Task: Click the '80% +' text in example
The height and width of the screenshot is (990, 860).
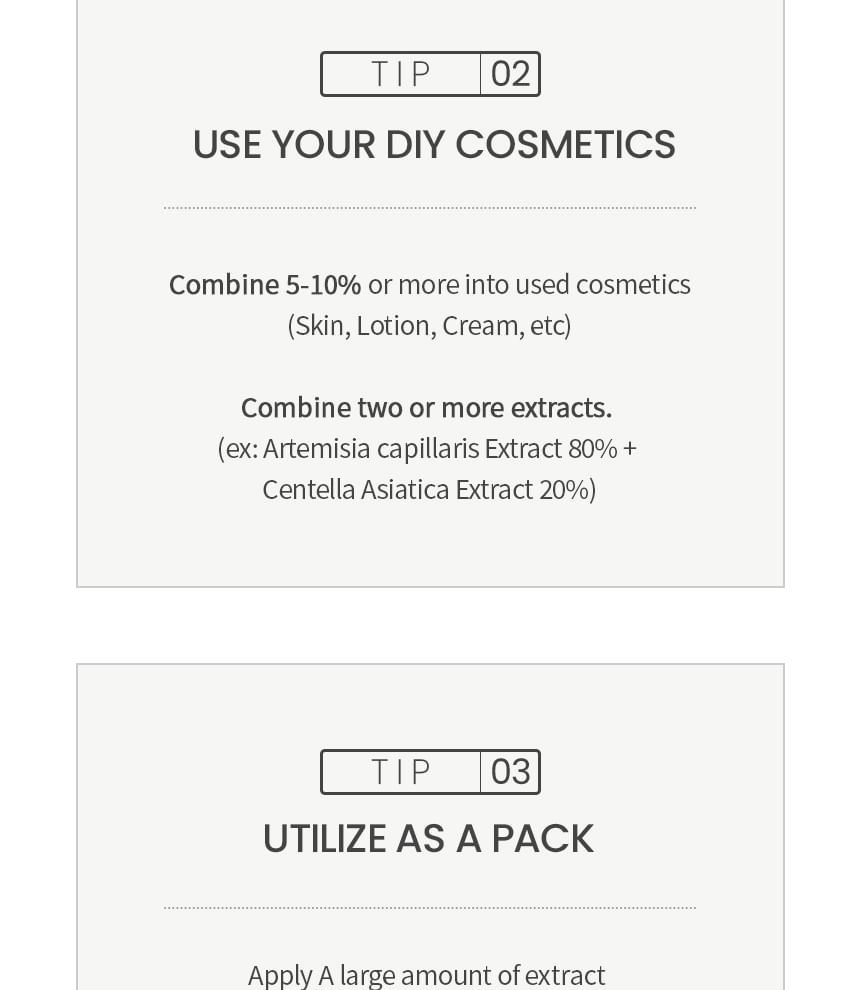Action: tap(602, 449)
